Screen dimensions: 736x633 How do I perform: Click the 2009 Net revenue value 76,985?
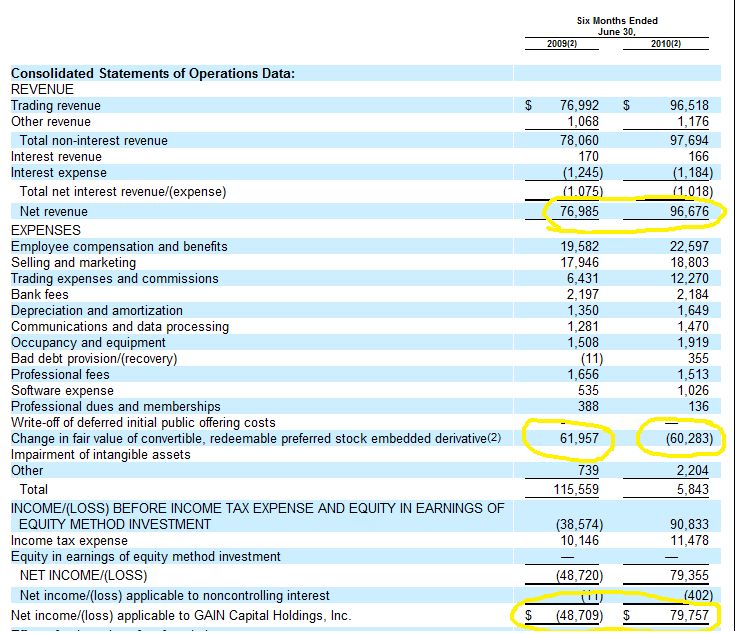[579, 212]
